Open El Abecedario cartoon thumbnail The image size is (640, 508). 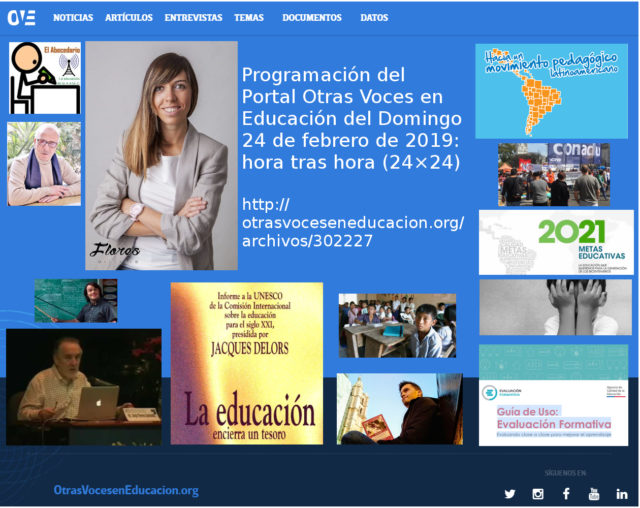coord(45,78)
